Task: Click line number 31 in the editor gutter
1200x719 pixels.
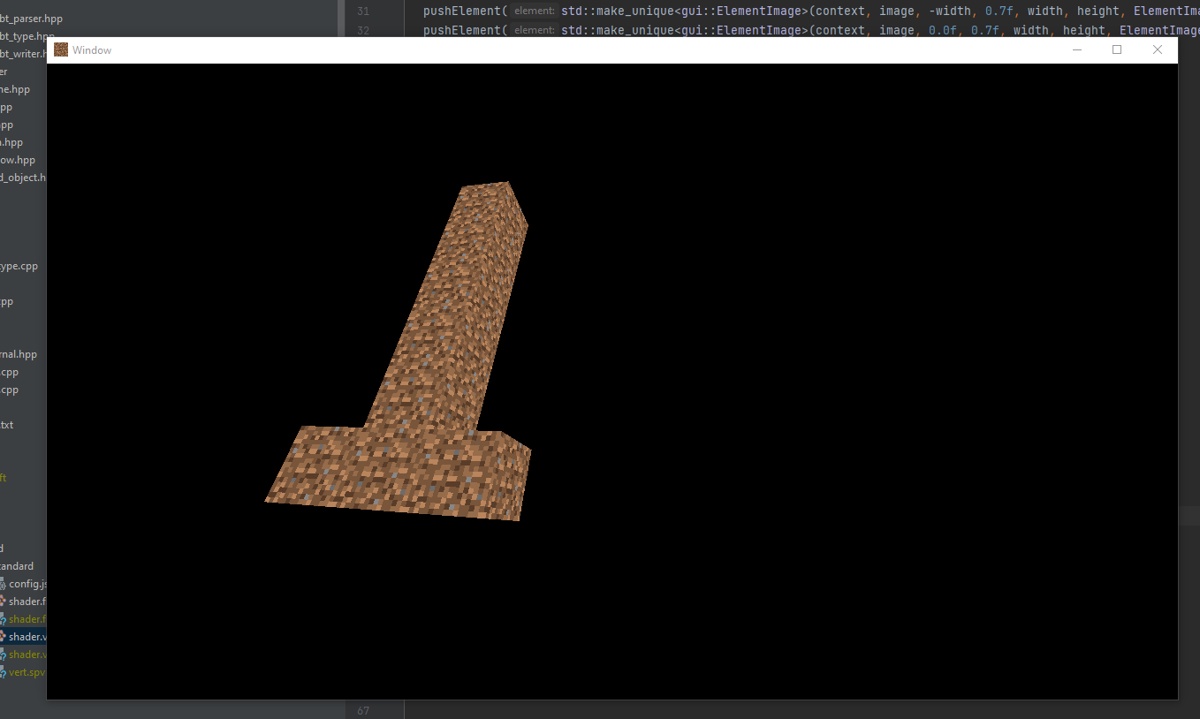Action: coord(362,11)
